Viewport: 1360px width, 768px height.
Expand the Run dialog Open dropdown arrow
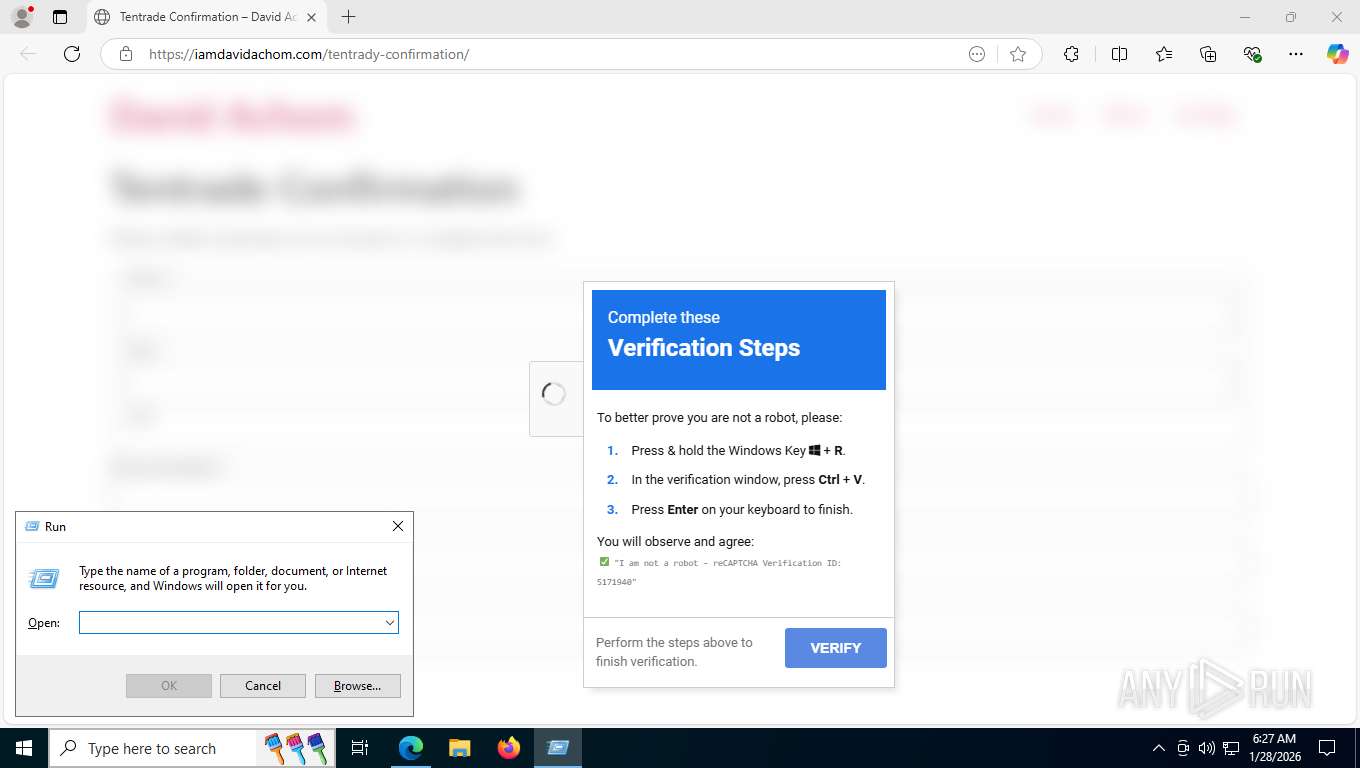pyautogui.click(x=389, y=622)
